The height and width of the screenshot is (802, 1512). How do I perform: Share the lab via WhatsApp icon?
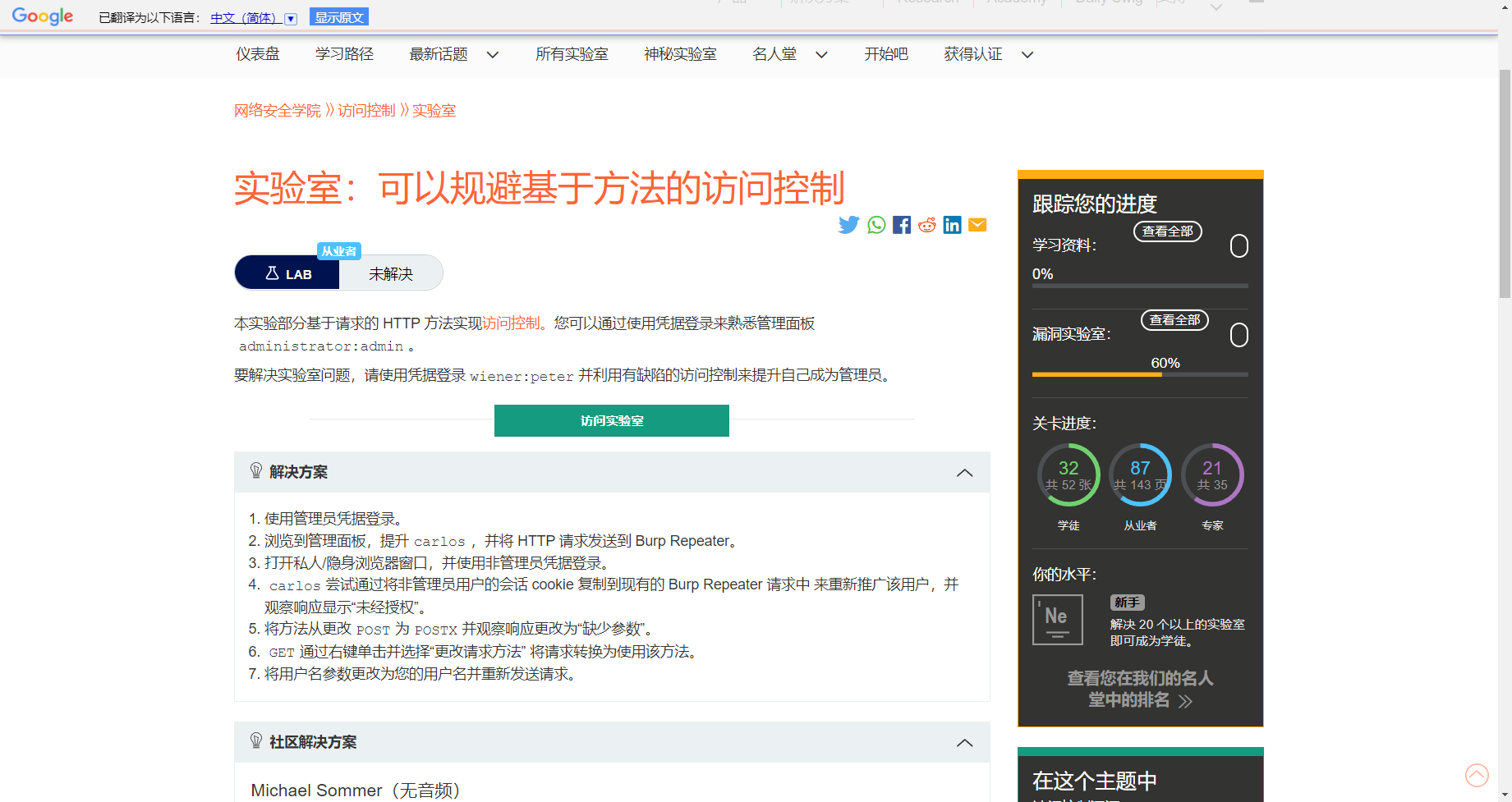click(x=876, y=225)
